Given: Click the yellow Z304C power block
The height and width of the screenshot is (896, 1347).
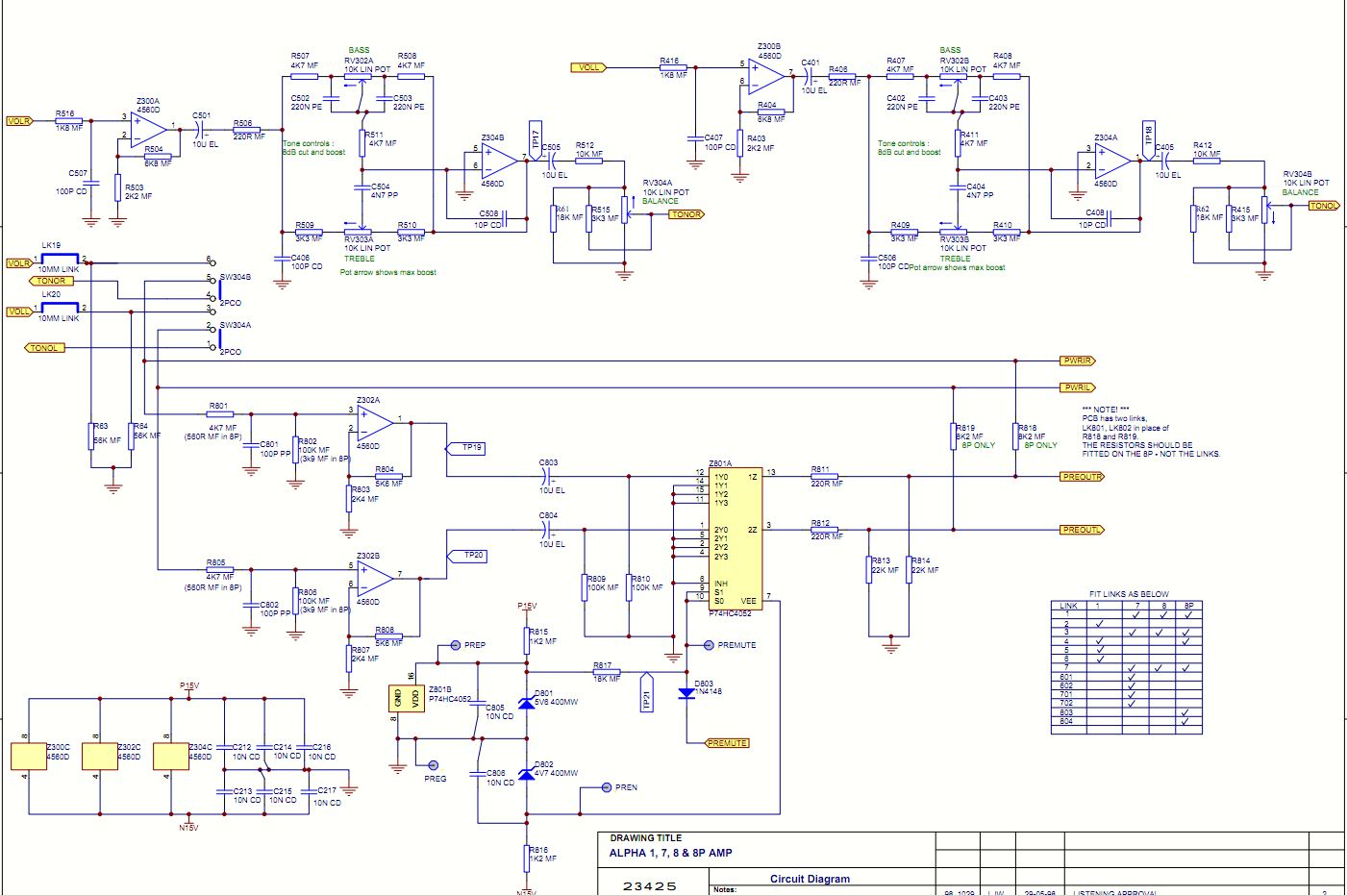Looking at the screenshot, I should click(x=171, y=756).
